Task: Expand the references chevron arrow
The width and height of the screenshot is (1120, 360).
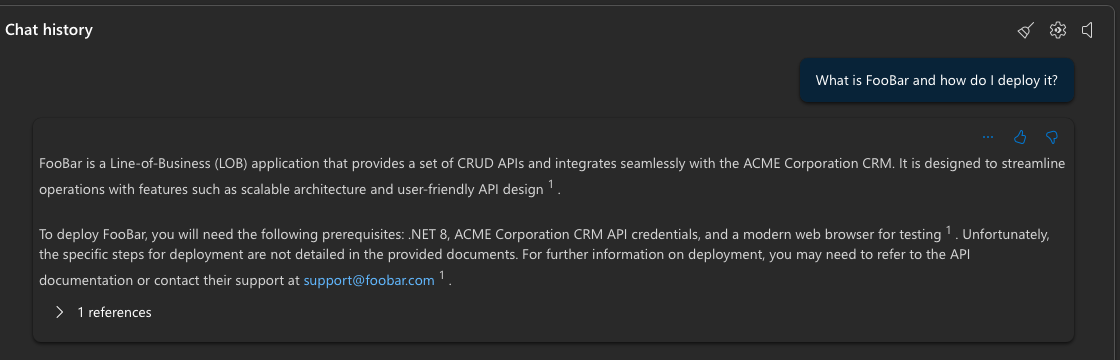Action: pos(60,312)
